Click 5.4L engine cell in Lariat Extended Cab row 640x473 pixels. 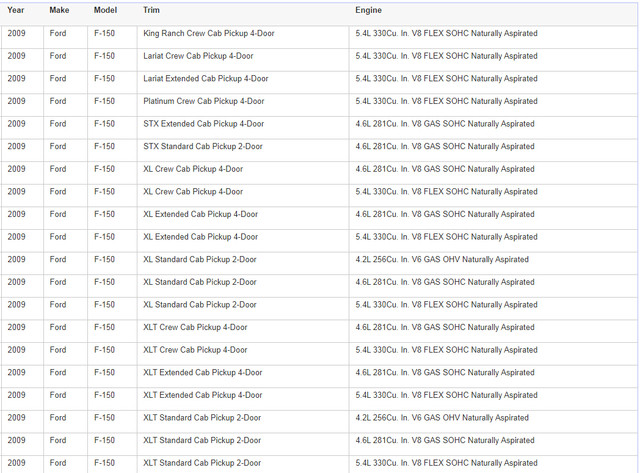(446, 78)
